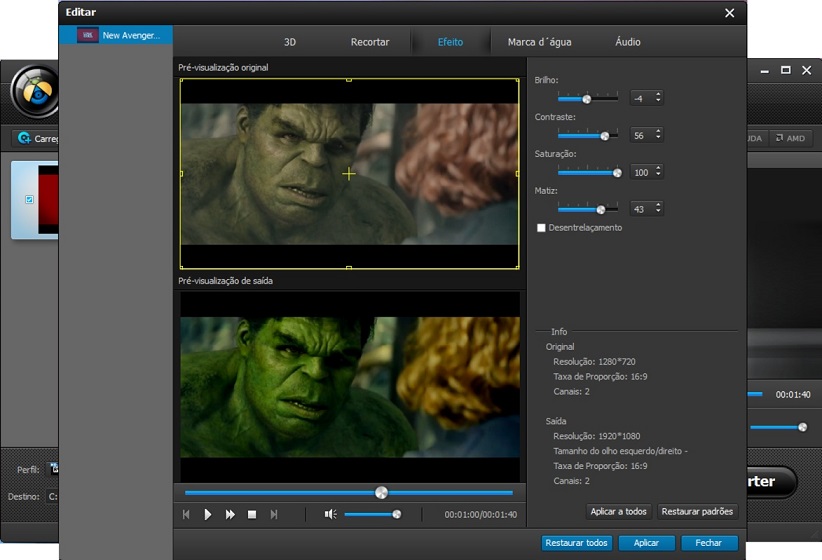Toggle the file checkbox in main window list

click(x=29, y=199)
